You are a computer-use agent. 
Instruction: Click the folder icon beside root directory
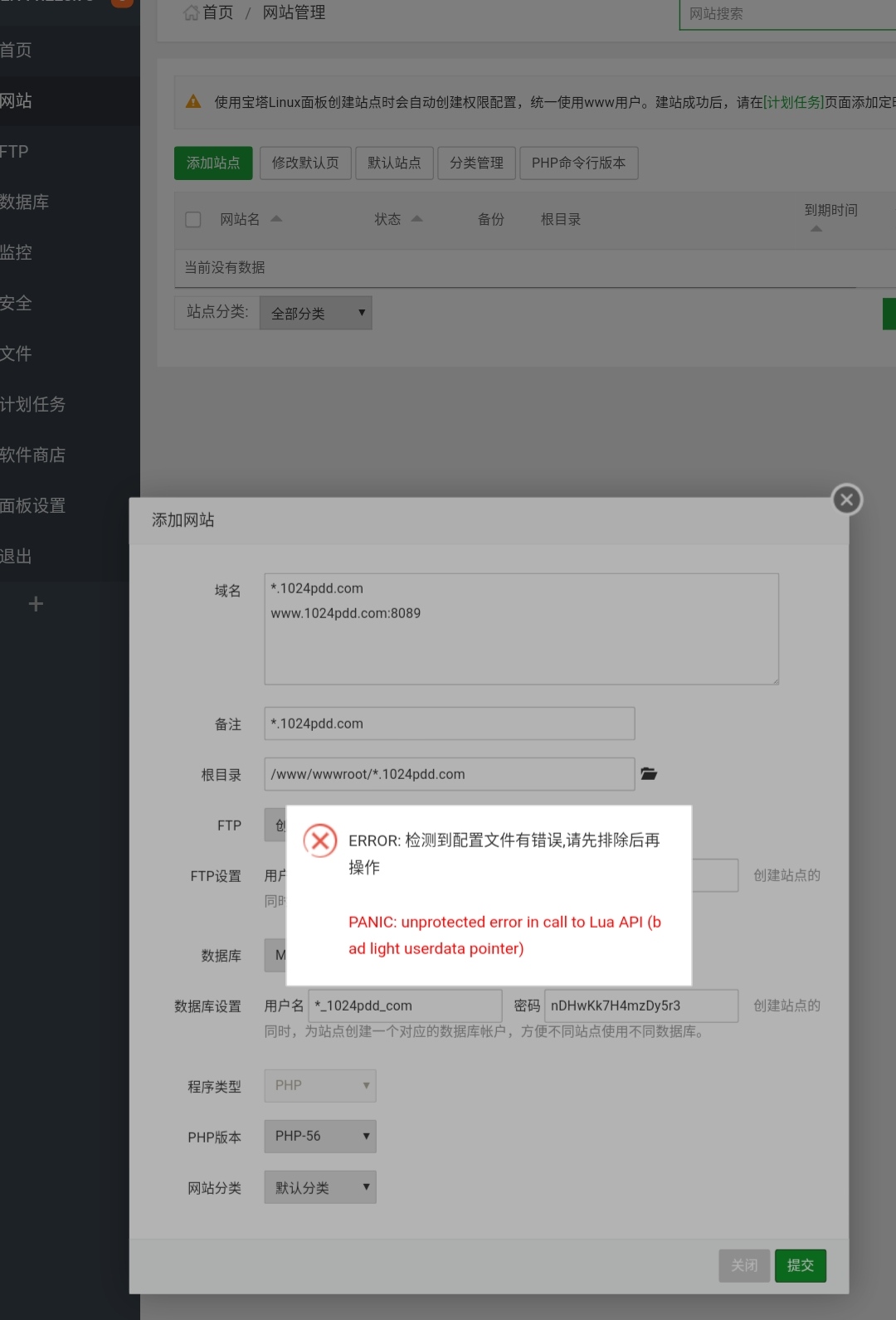pos(649,774)
